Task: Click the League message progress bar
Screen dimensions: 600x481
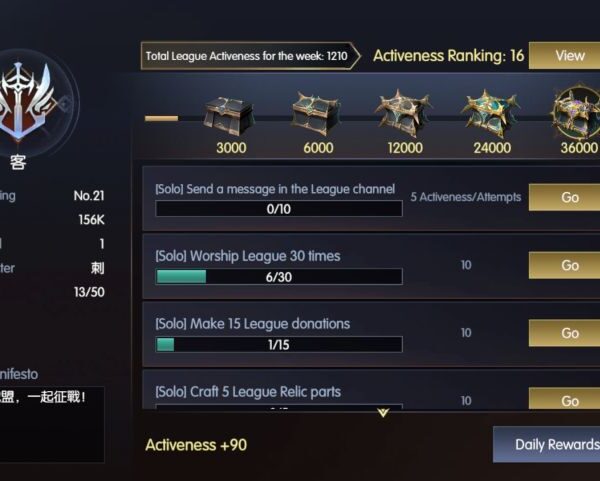Action: click(x=279, y=209)
